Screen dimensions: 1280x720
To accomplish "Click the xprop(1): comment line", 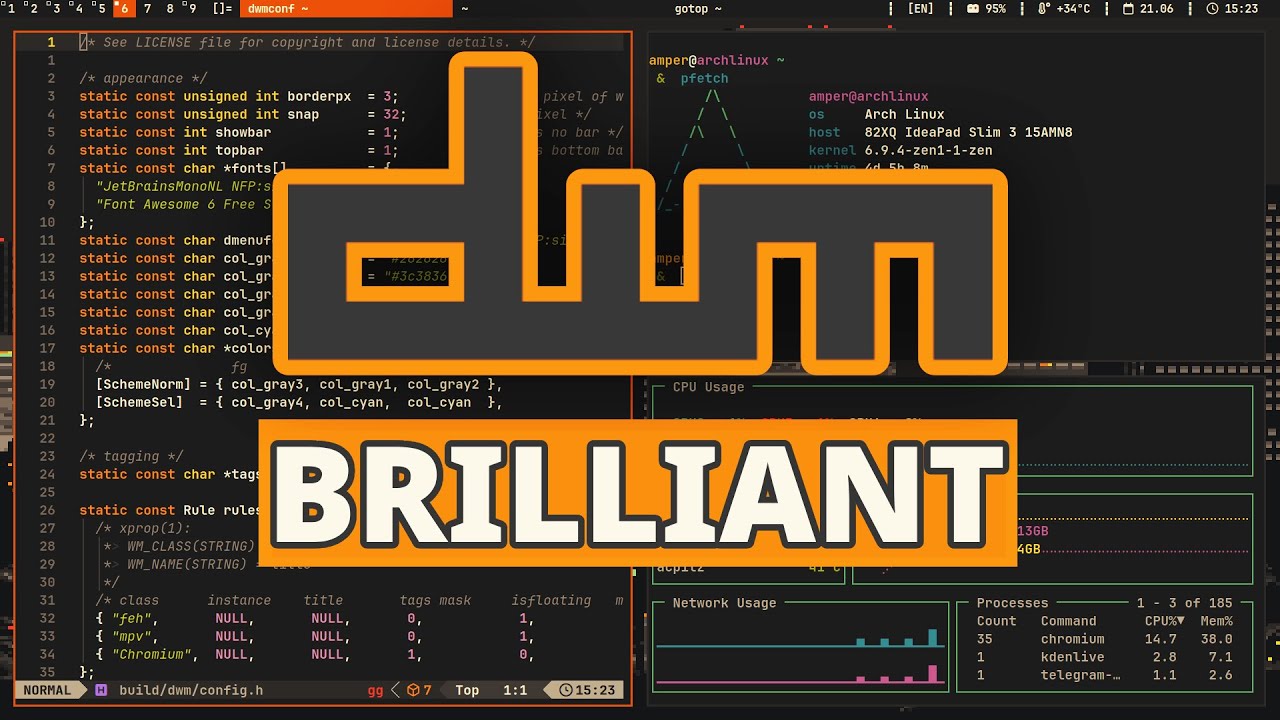I will click(x=143, y=528).
